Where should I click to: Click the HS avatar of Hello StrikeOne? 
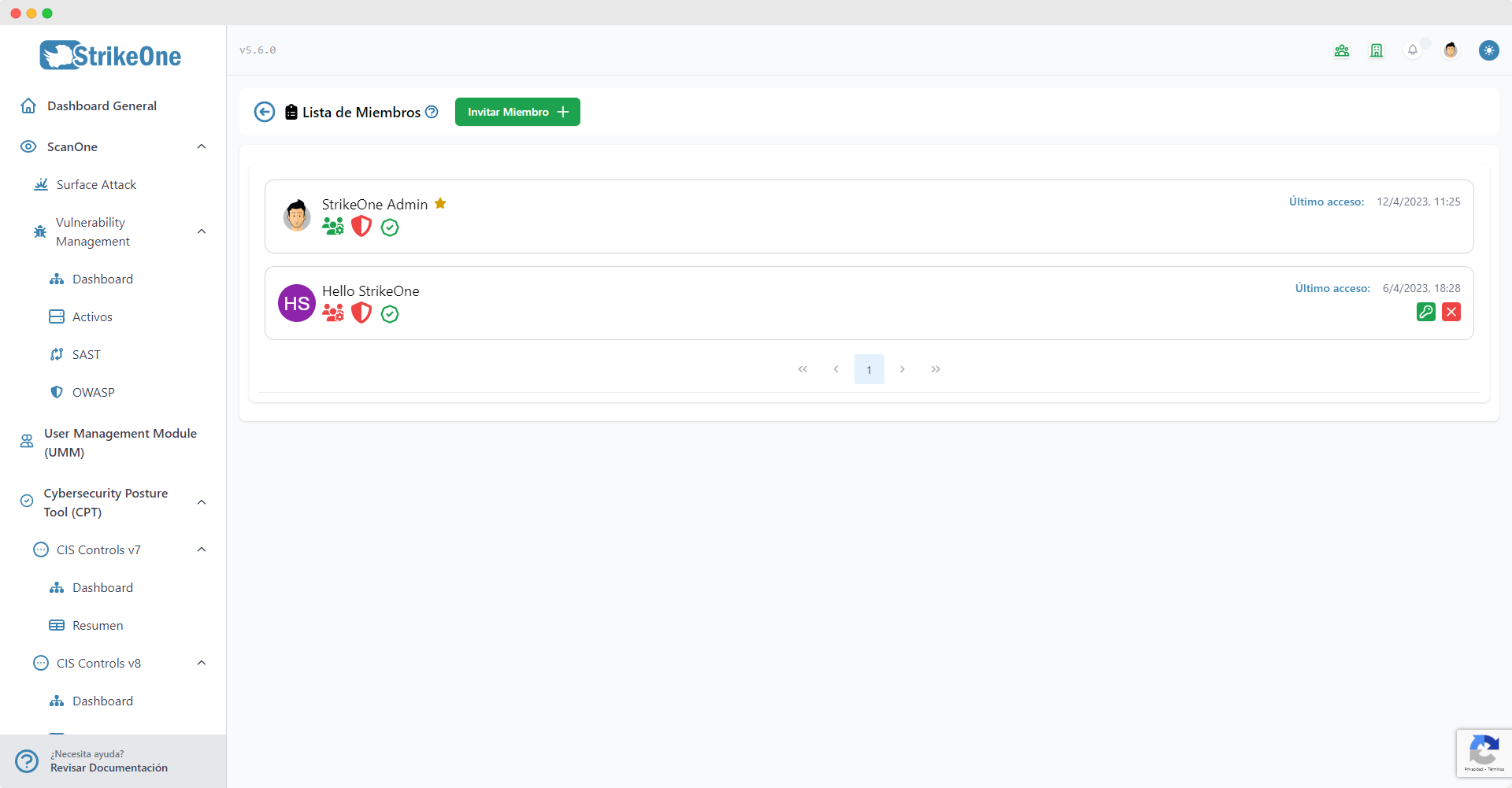point(297,303)
